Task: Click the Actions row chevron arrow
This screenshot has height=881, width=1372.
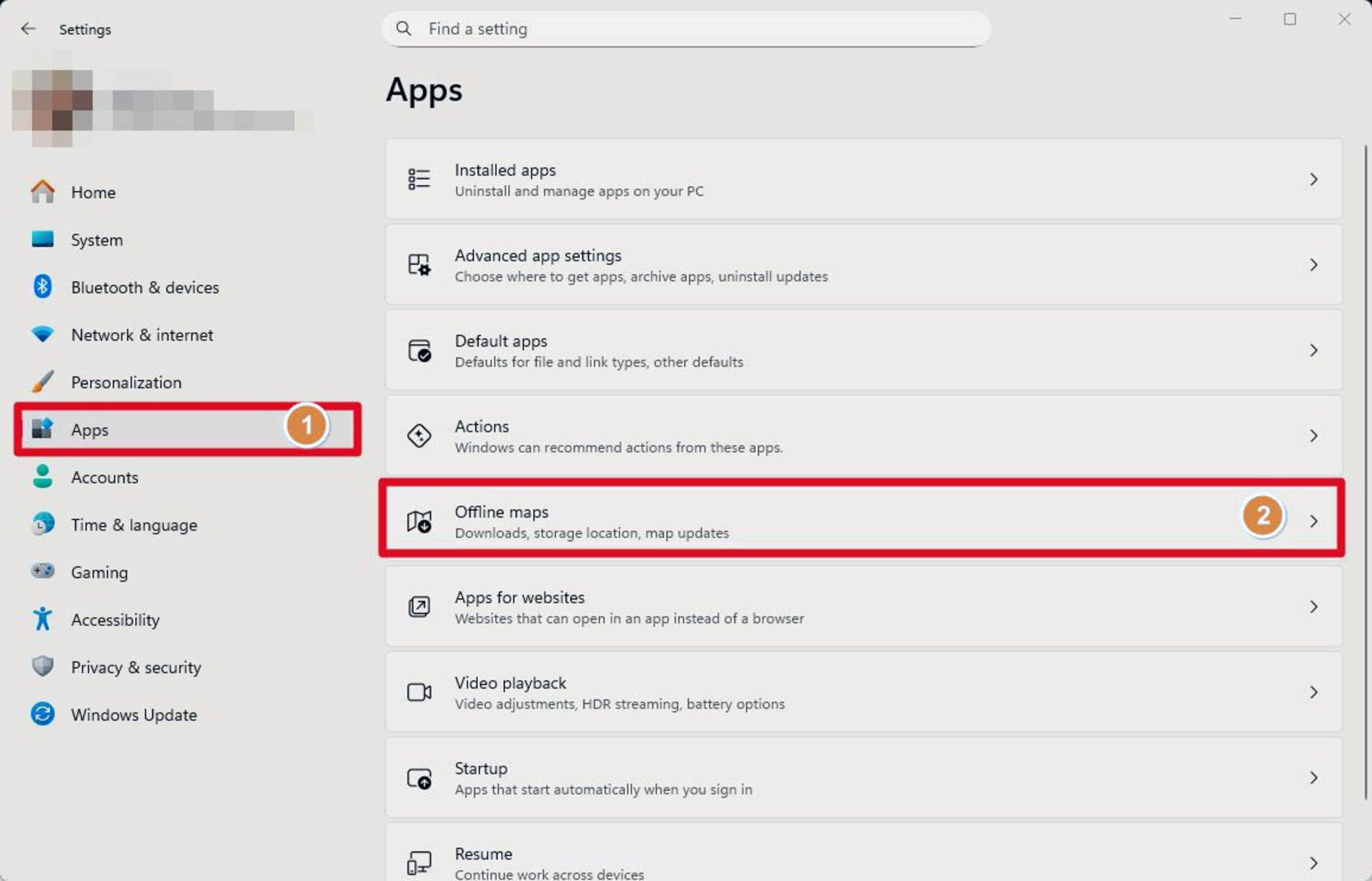Action: tap(1313, 436)
